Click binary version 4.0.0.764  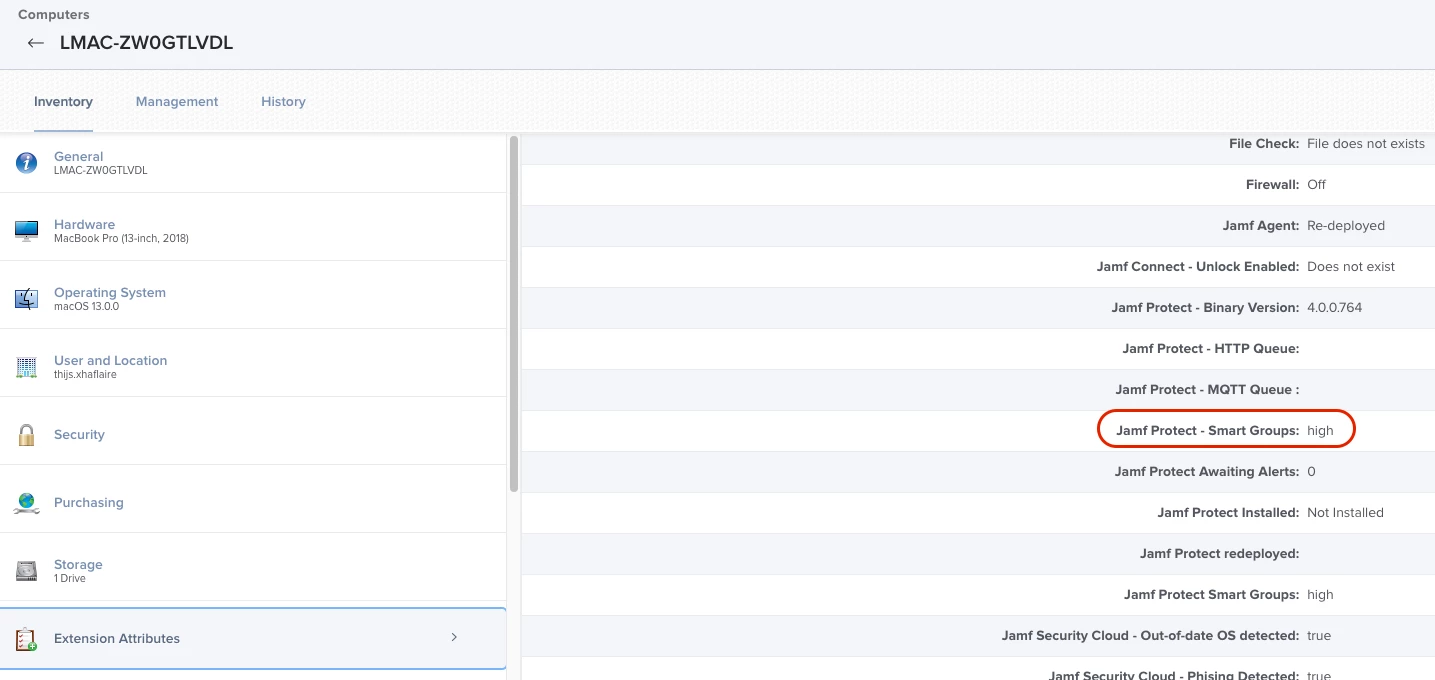1335,308
